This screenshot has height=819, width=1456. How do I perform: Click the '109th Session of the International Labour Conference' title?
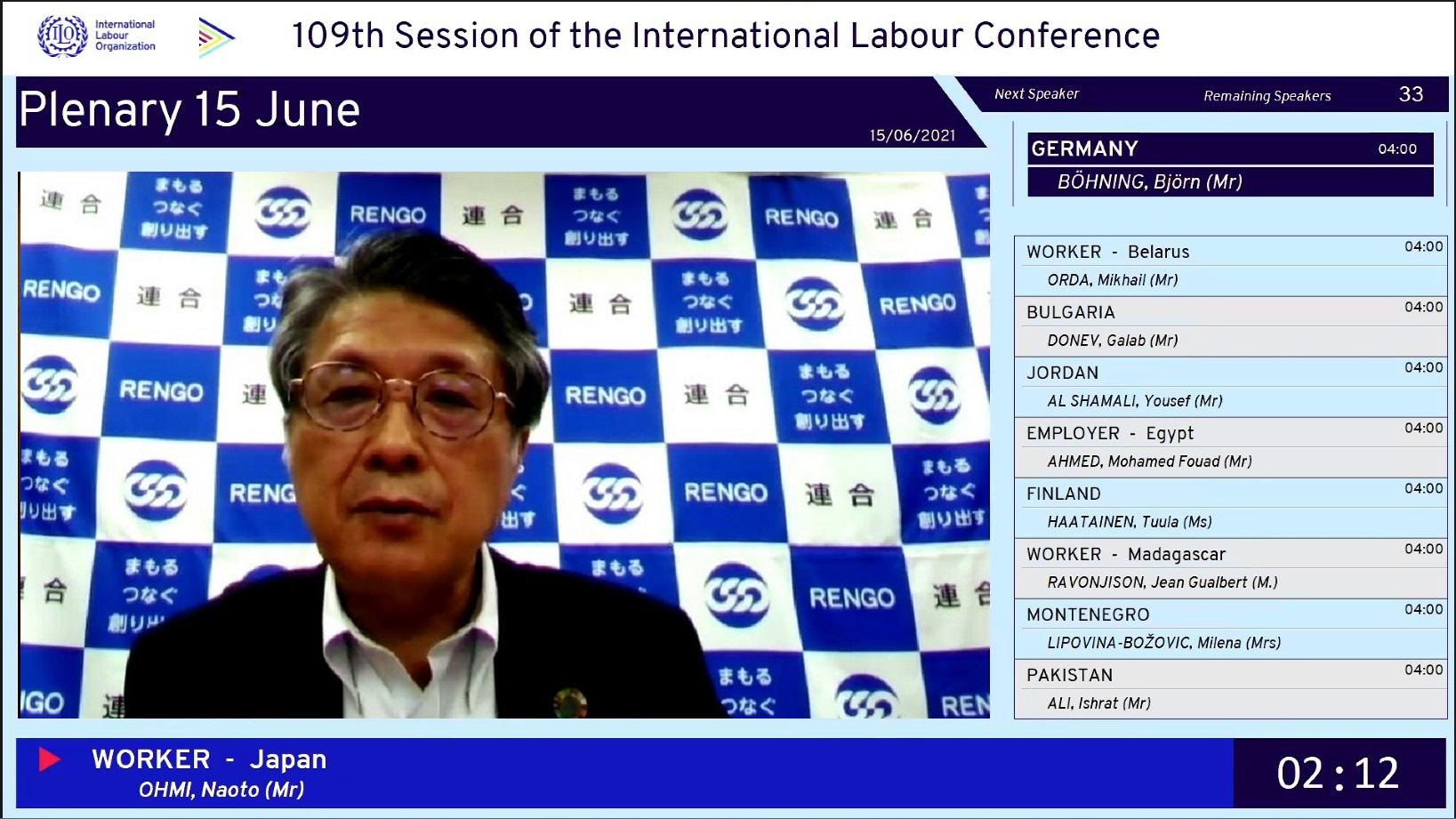coord(725,36)
